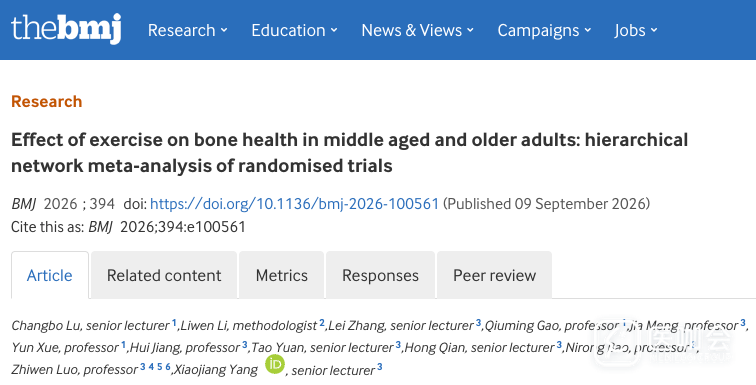Click the thebmj logo

66,29
